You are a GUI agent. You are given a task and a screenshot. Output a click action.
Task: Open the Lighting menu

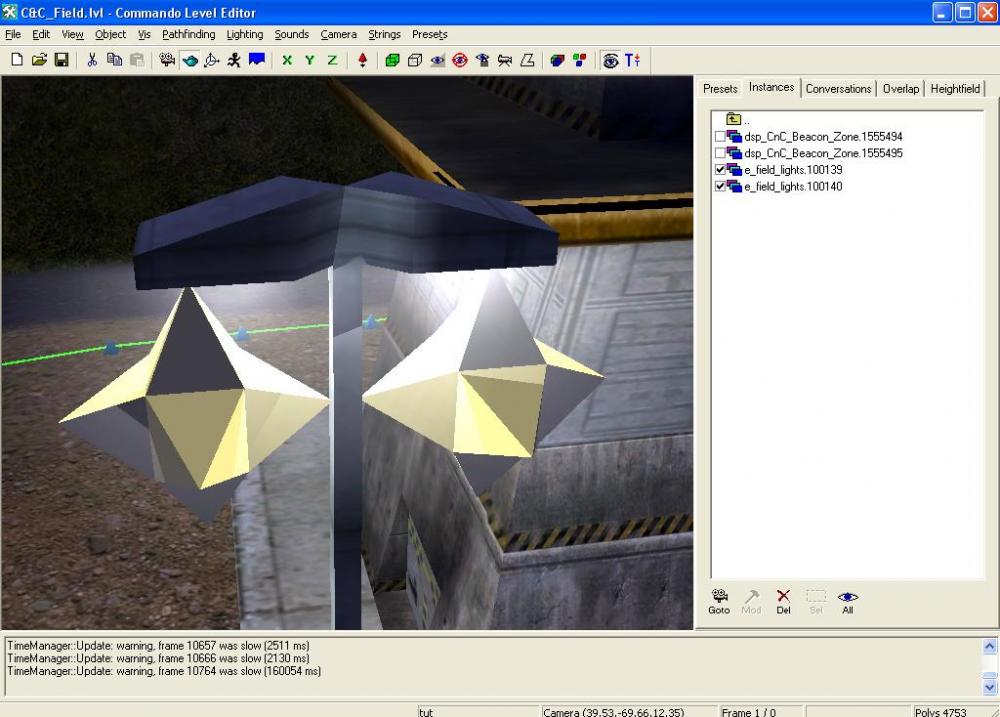tap(244, 34)
